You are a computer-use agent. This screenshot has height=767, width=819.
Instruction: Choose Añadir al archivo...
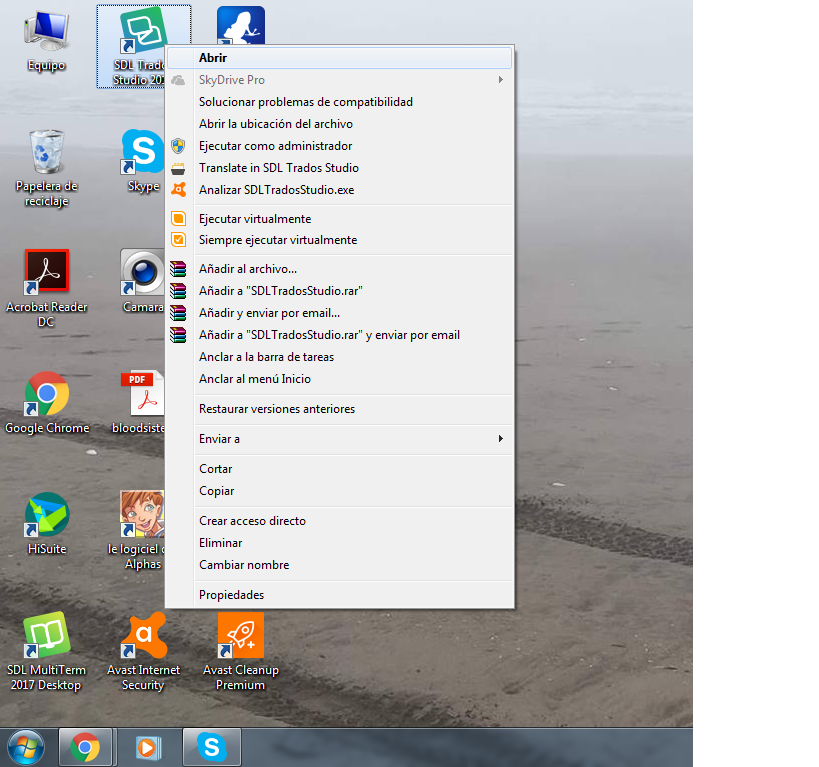[x=340, y=269]
